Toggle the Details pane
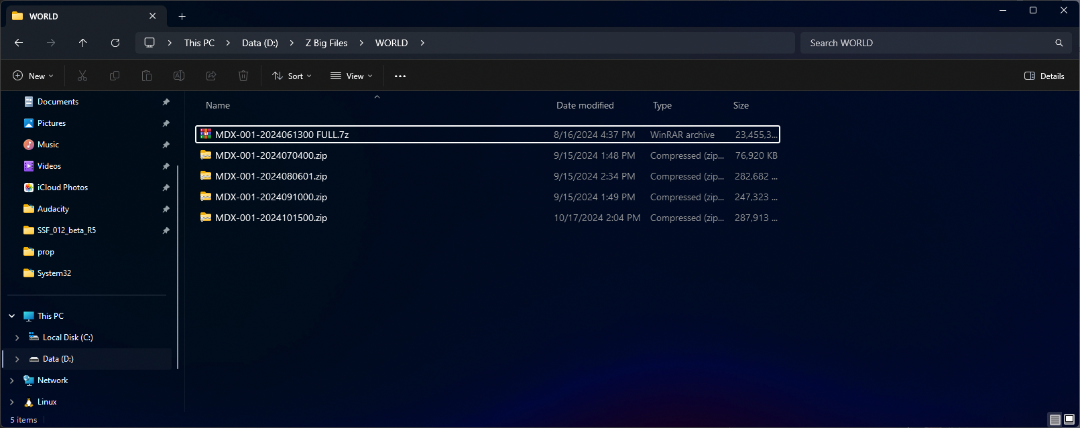 [1044, 76]
